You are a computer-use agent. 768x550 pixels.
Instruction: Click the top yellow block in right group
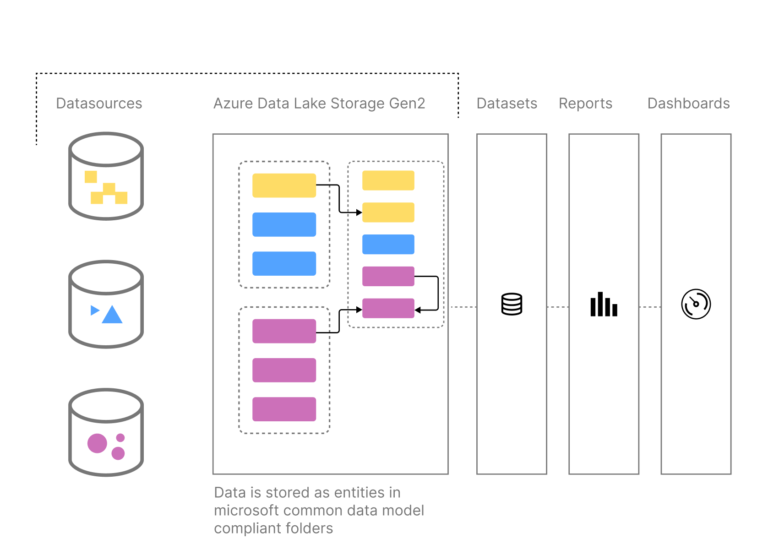[x=388, y=180]
